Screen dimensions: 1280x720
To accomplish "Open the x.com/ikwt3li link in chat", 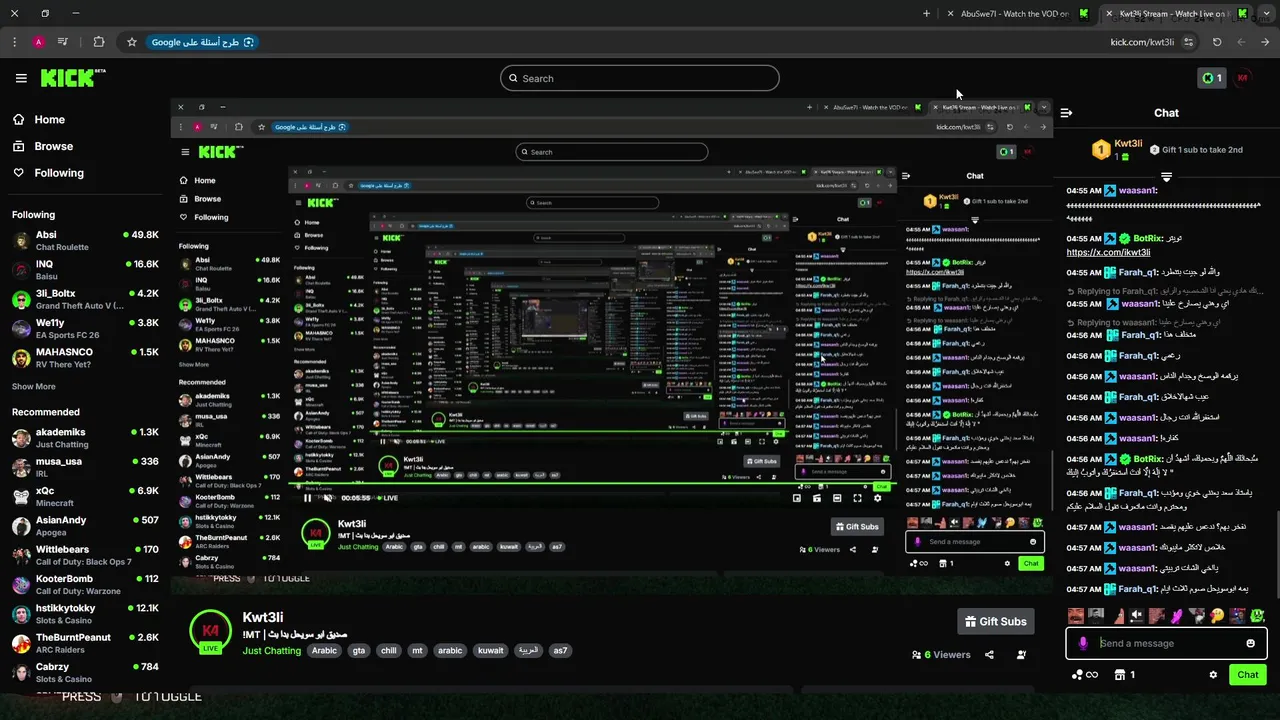I will 1108,253.
